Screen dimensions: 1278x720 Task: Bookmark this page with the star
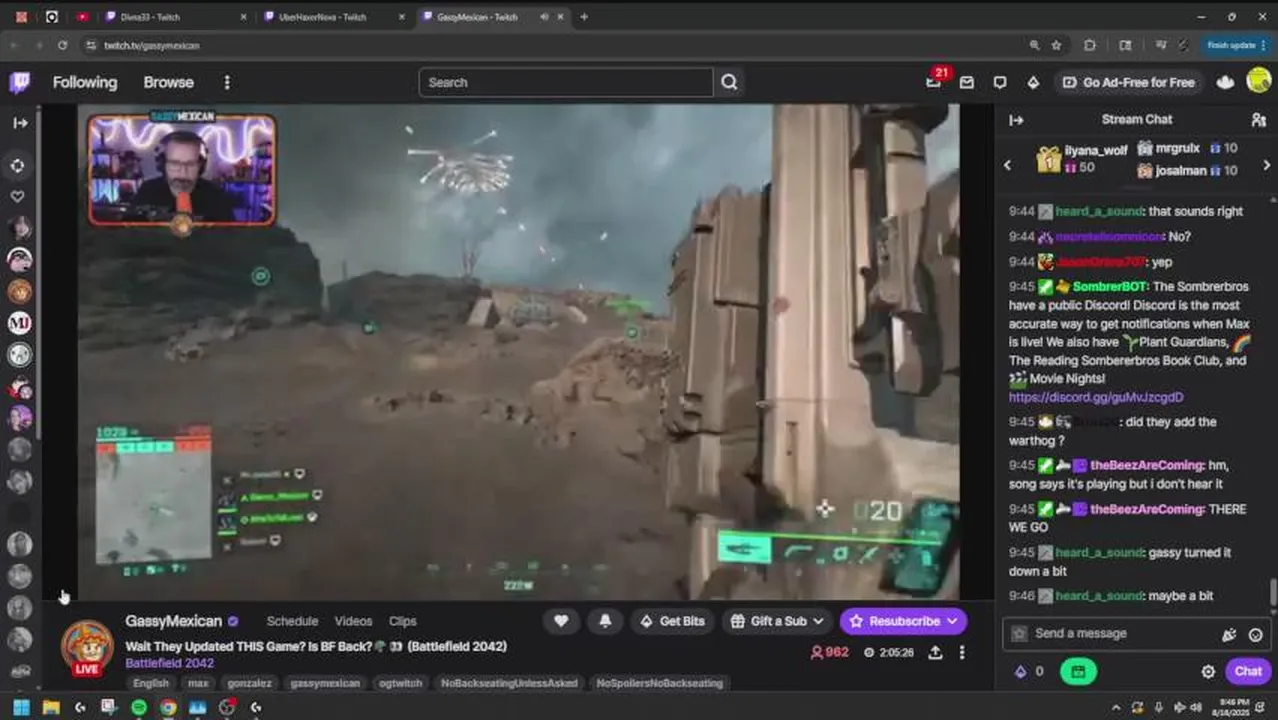[x=1056, y=45]
